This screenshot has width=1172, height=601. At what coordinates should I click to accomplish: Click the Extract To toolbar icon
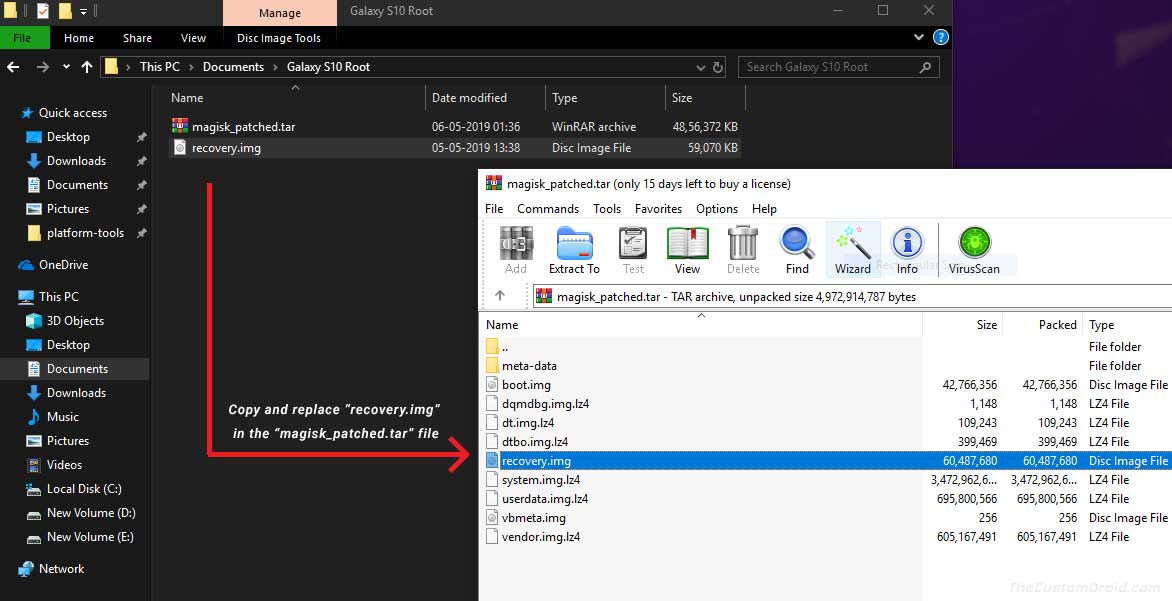point(574,250)
